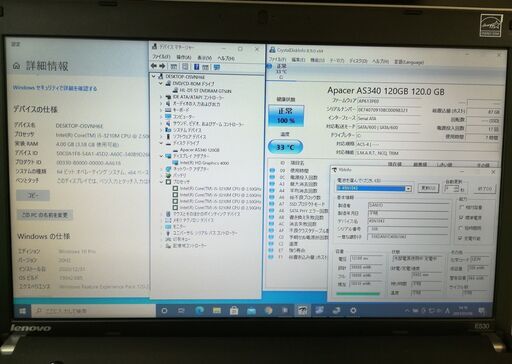
Task: Open File Explorer from taskbar
Action: [x=217, y=311]
